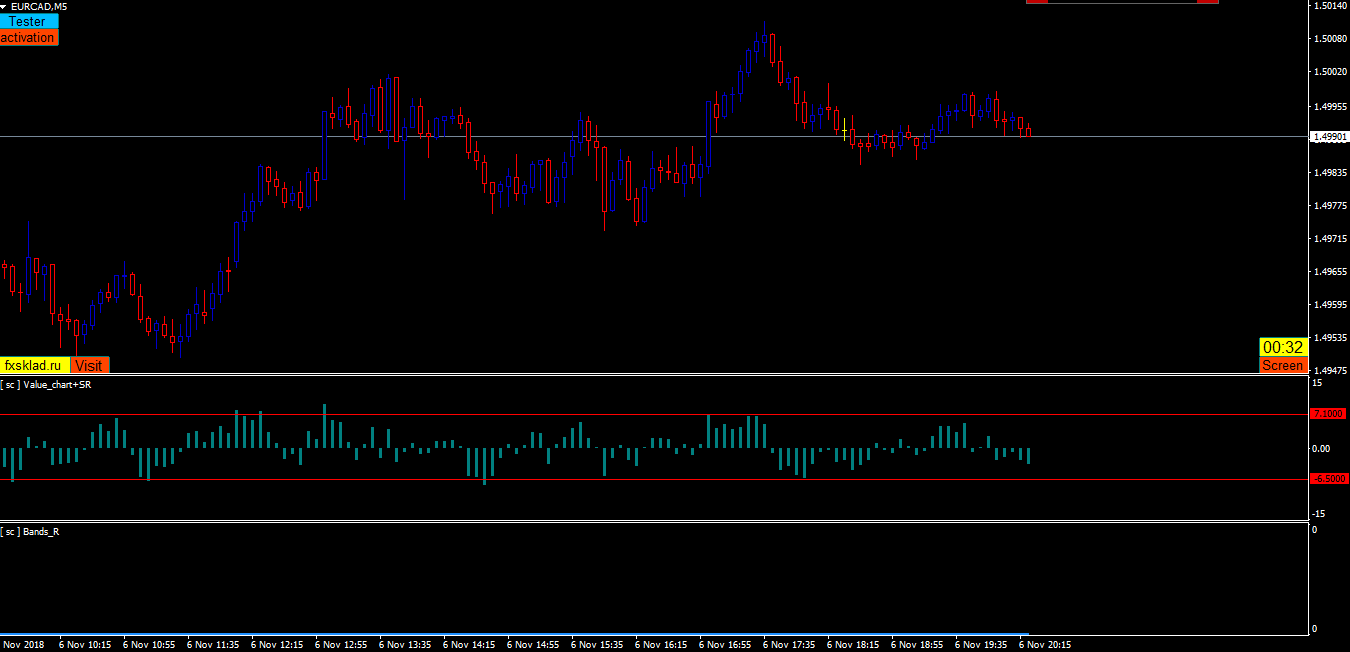Select the 00:32 timer label
1350x652 pixels.
[1283, 347]
